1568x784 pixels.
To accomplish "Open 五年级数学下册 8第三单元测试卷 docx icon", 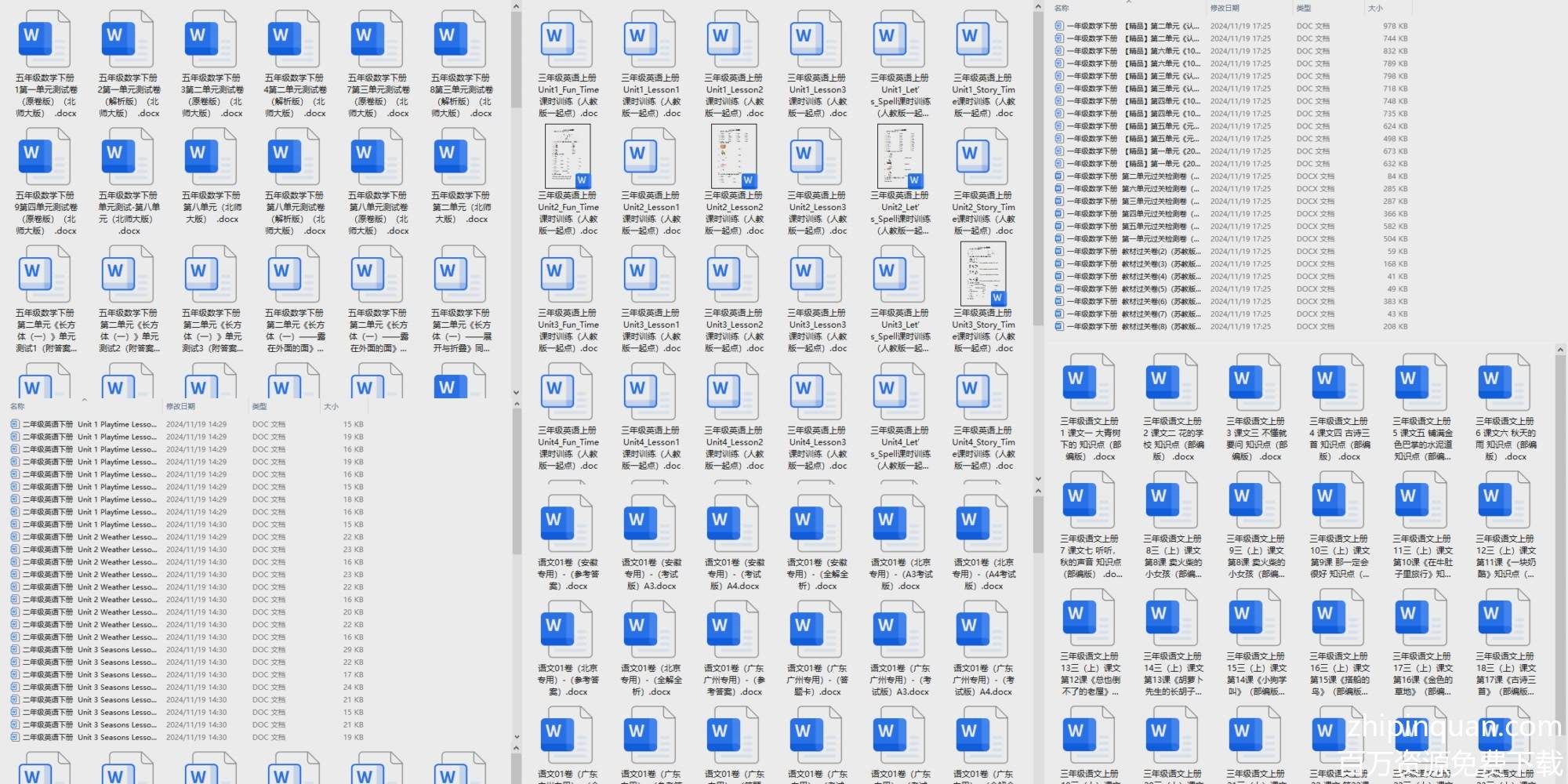I will [461, 39].
